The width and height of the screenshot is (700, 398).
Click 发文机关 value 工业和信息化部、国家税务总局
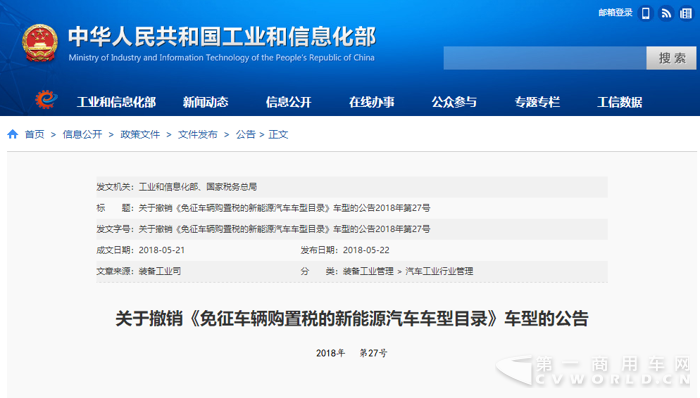(x=198, y=187)
